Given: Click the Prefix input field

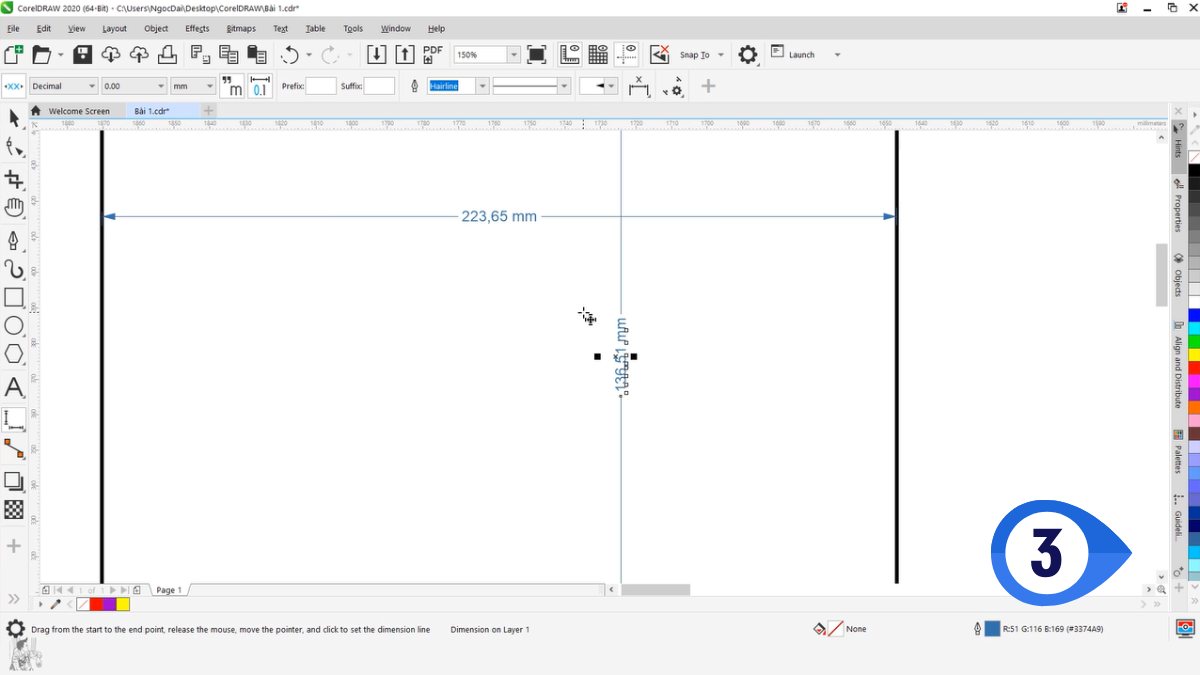Looking at the screenshot, I should coord(321,86).
